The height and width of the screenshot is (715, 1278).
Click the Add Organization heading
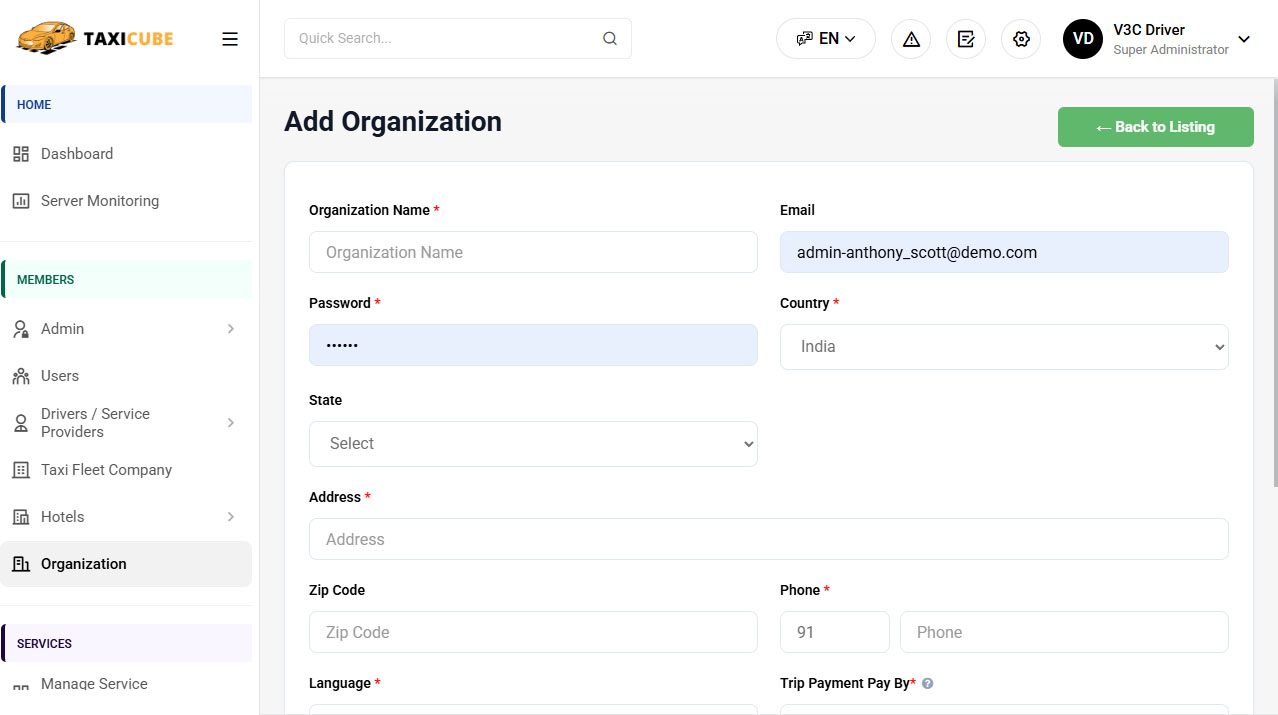[393, 121]
